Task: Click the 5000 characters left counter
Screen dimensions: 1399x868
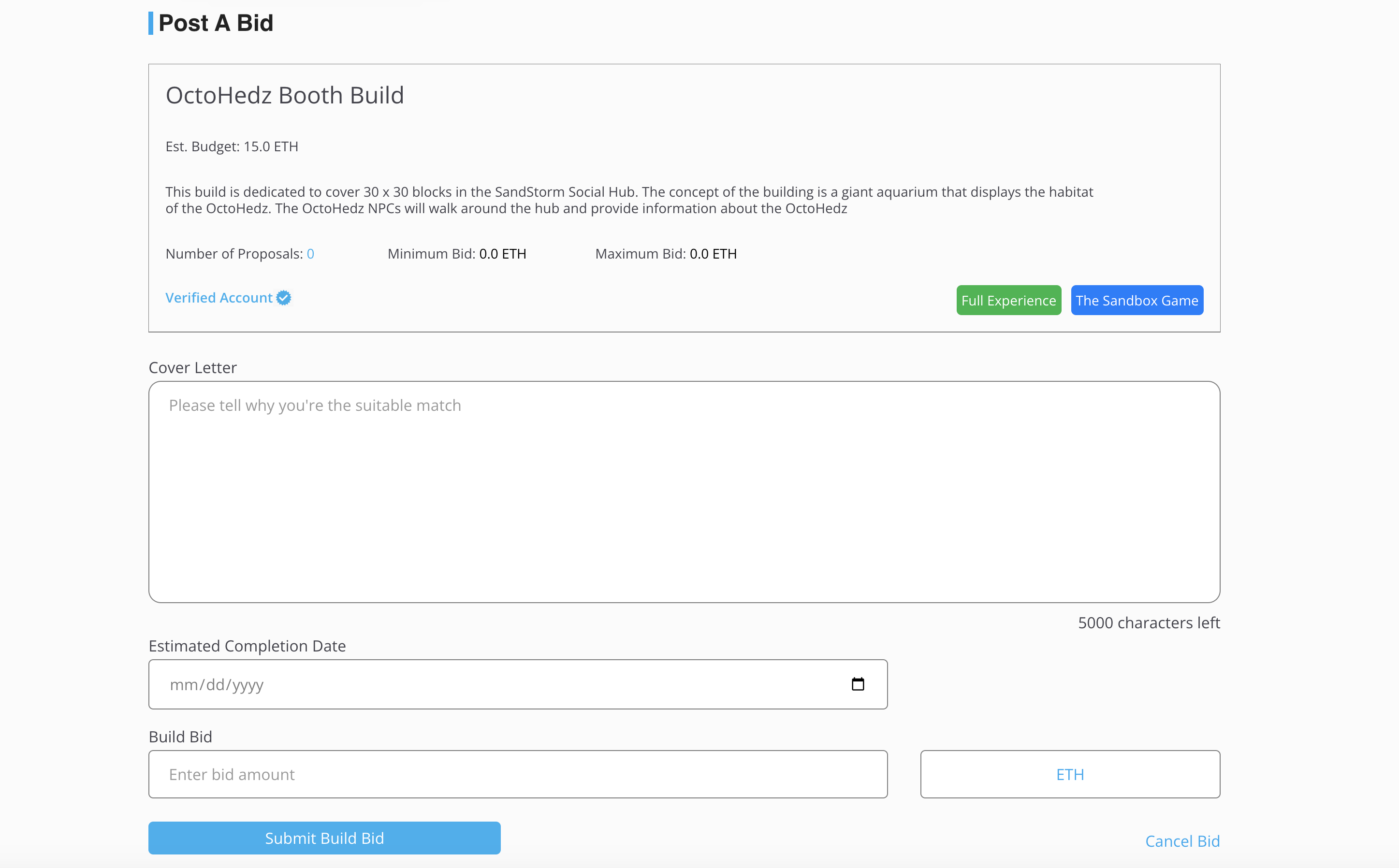Action: pyautogui.click(x=1148, y=623)
